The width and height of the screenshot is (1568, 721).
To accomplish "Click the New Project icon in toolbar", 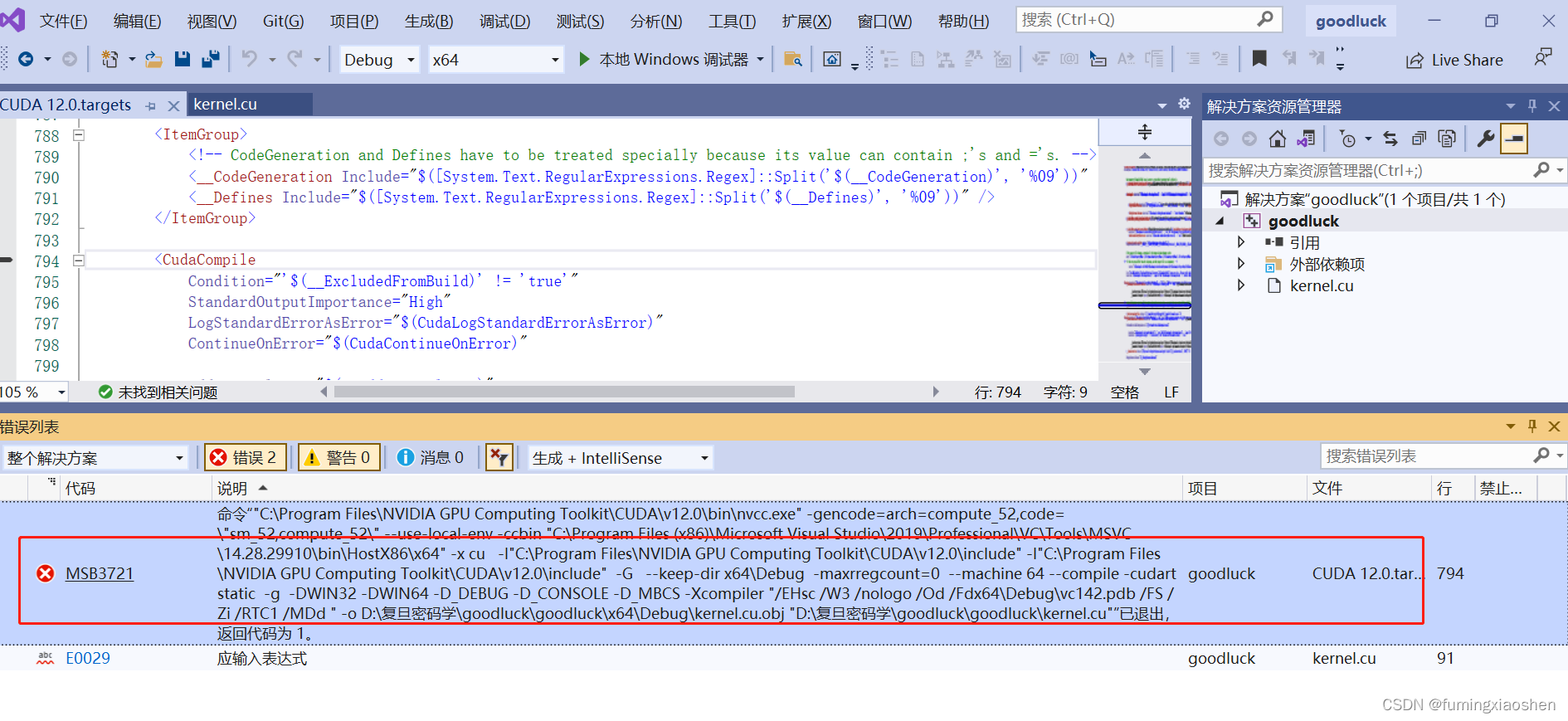I will click(x=110, y=59).
